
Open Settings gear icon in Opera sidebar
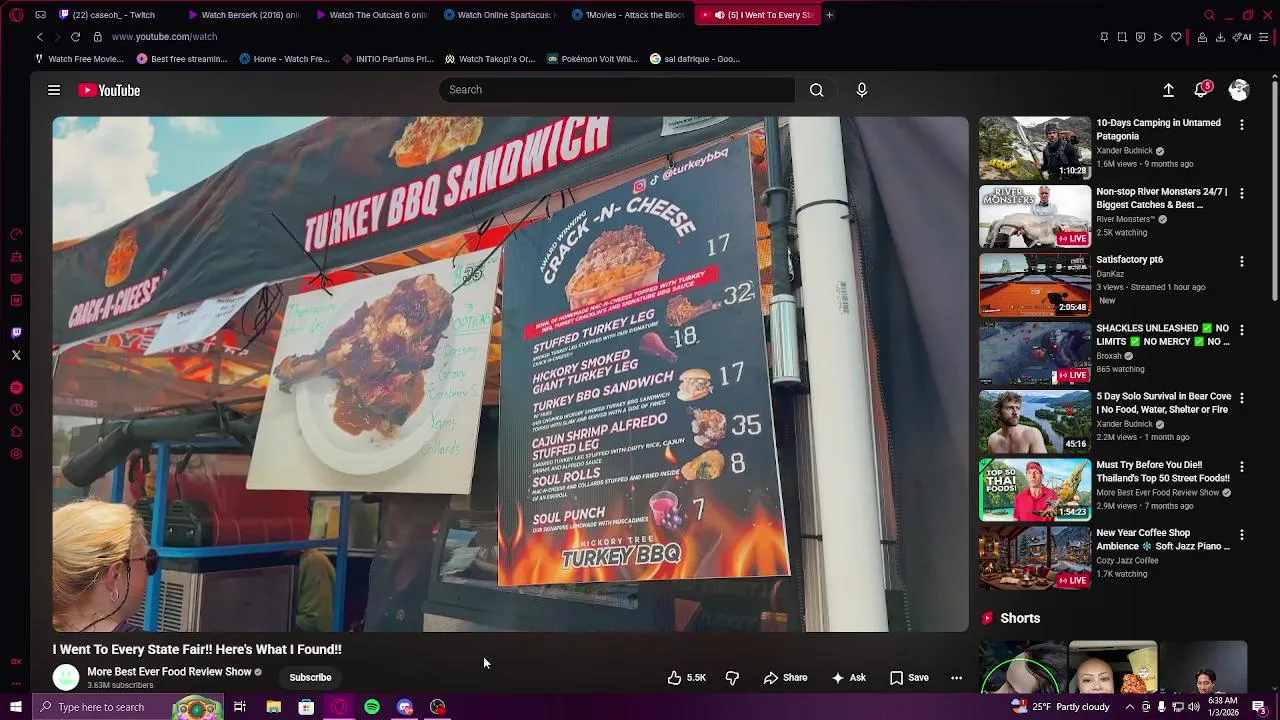(x=16, y=454)
